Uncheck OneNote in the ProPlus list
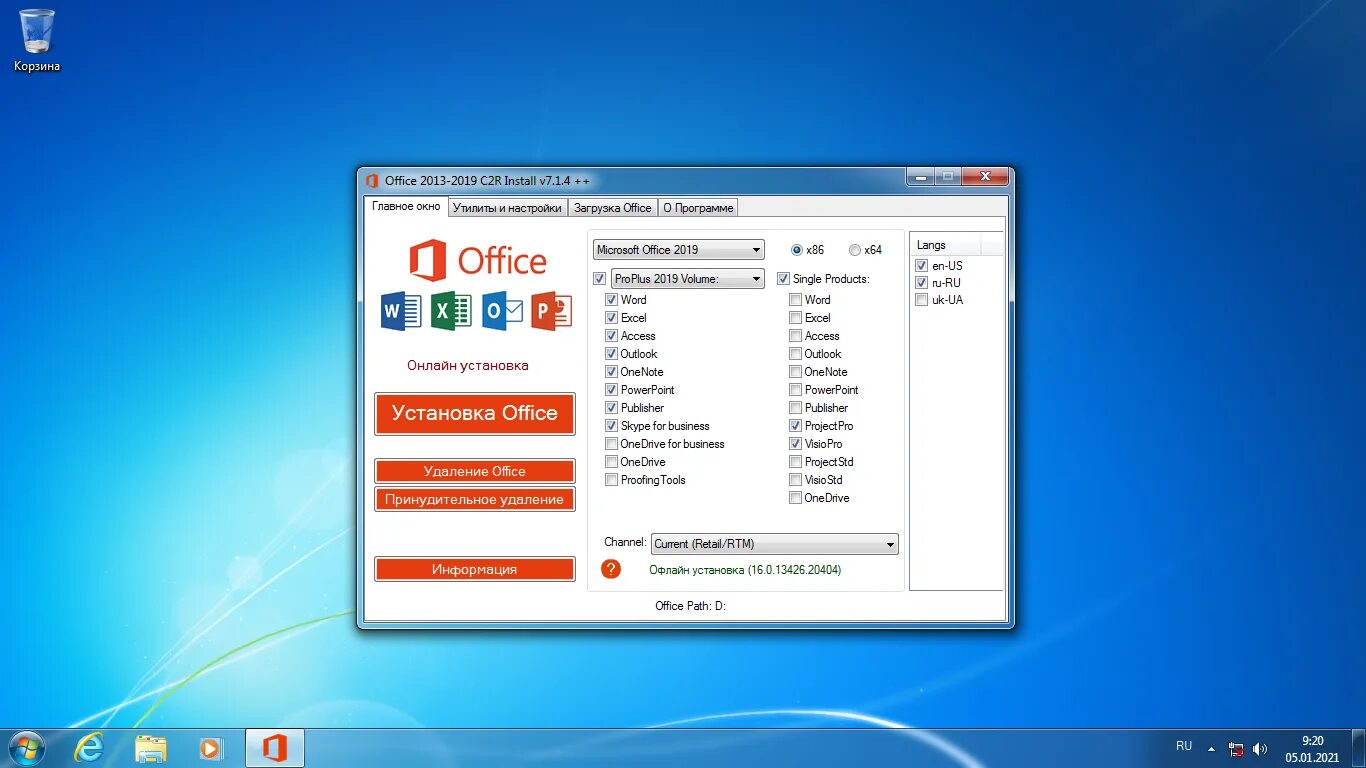This screenshot has width=1366, height=768. pos(611,372)
